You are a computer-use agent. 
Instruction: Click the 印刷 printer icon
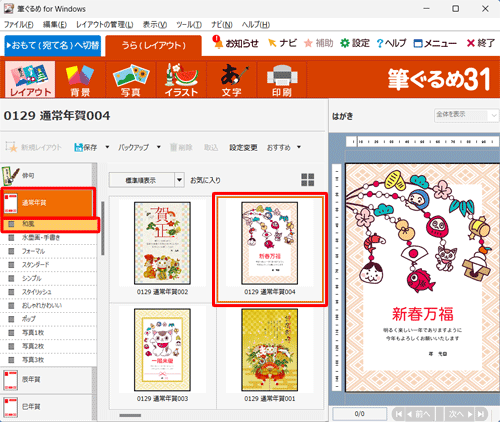pyautogui.click(x=282, y=79)
